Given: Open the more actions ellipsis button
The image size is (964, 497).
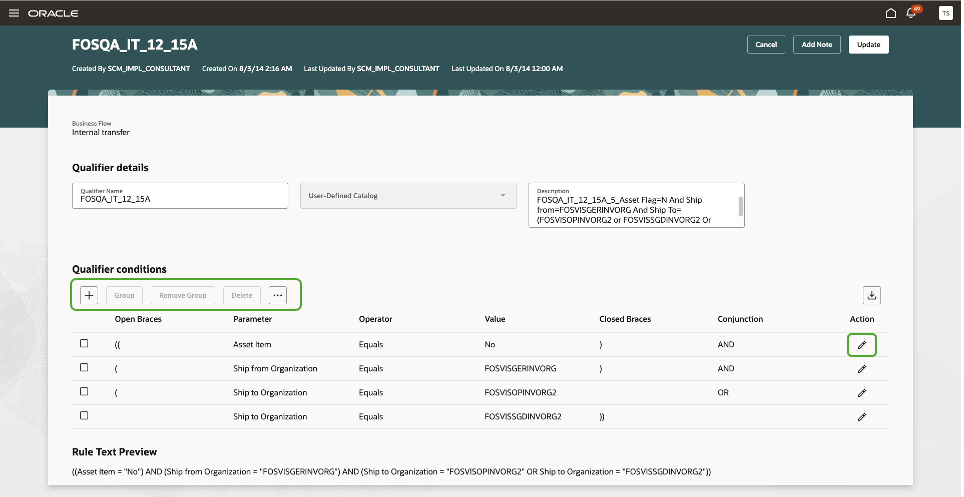Looking at the screenshot, I should click(278, 295).
